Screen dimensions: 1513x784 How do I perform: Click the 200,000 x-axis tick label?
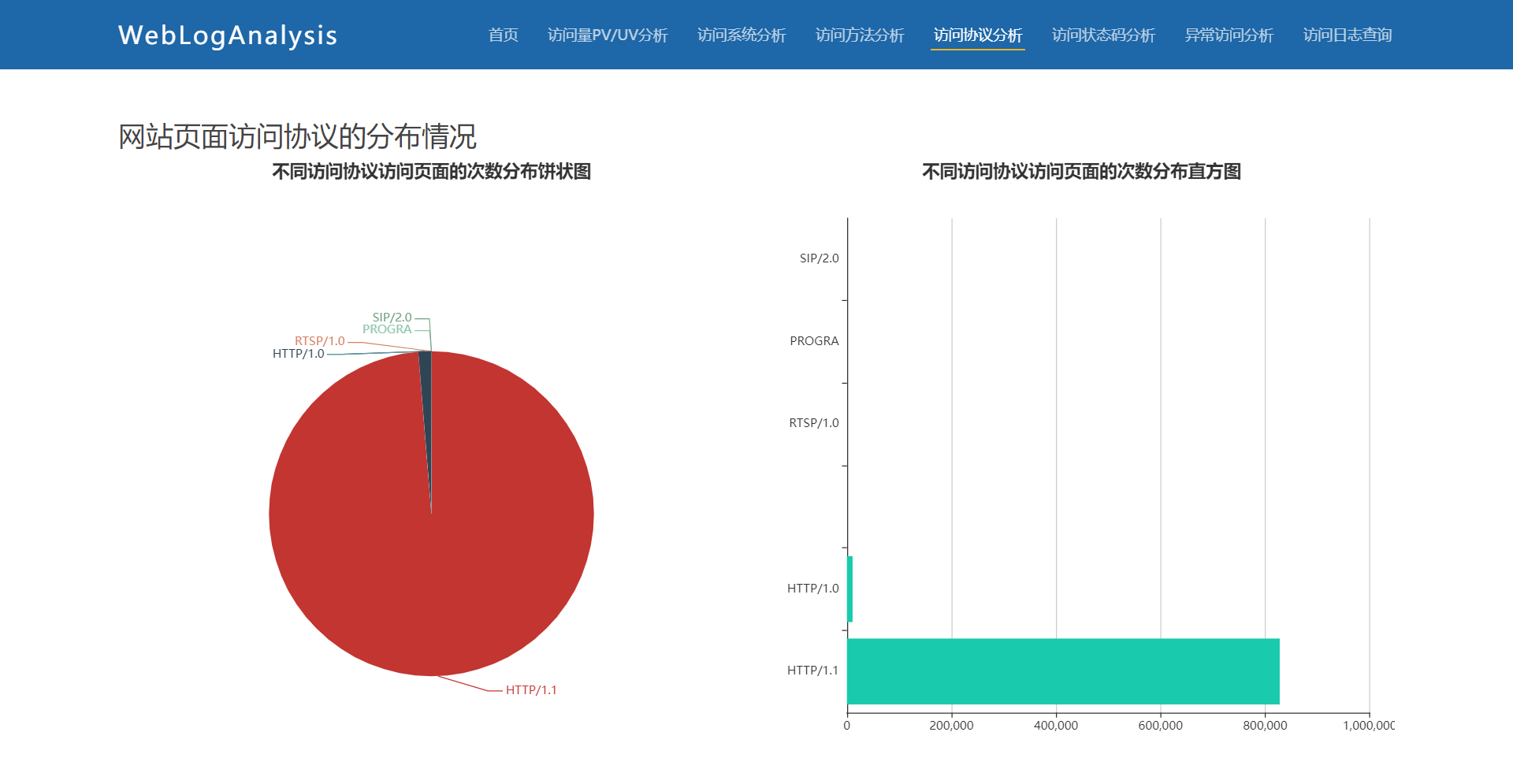(x=951, y=726)
